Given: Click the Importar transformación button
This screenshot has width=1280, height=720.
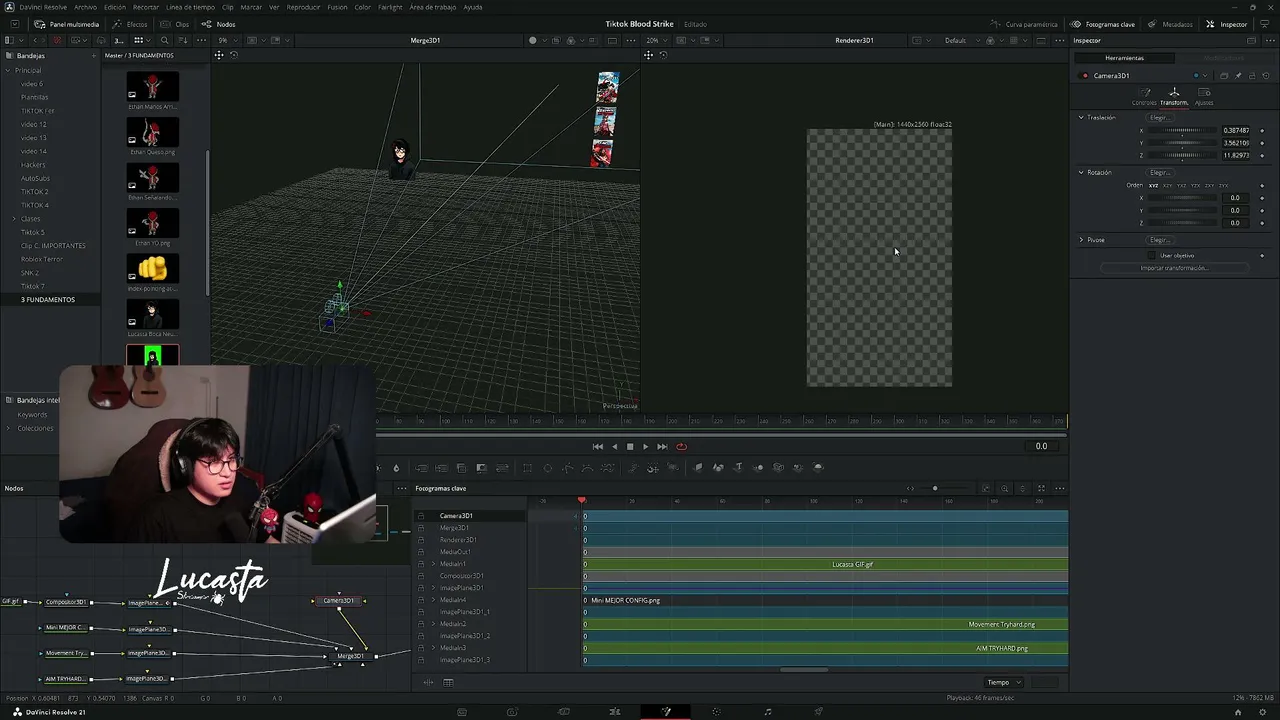Looking at the screenshot, I should point(1174,268).
